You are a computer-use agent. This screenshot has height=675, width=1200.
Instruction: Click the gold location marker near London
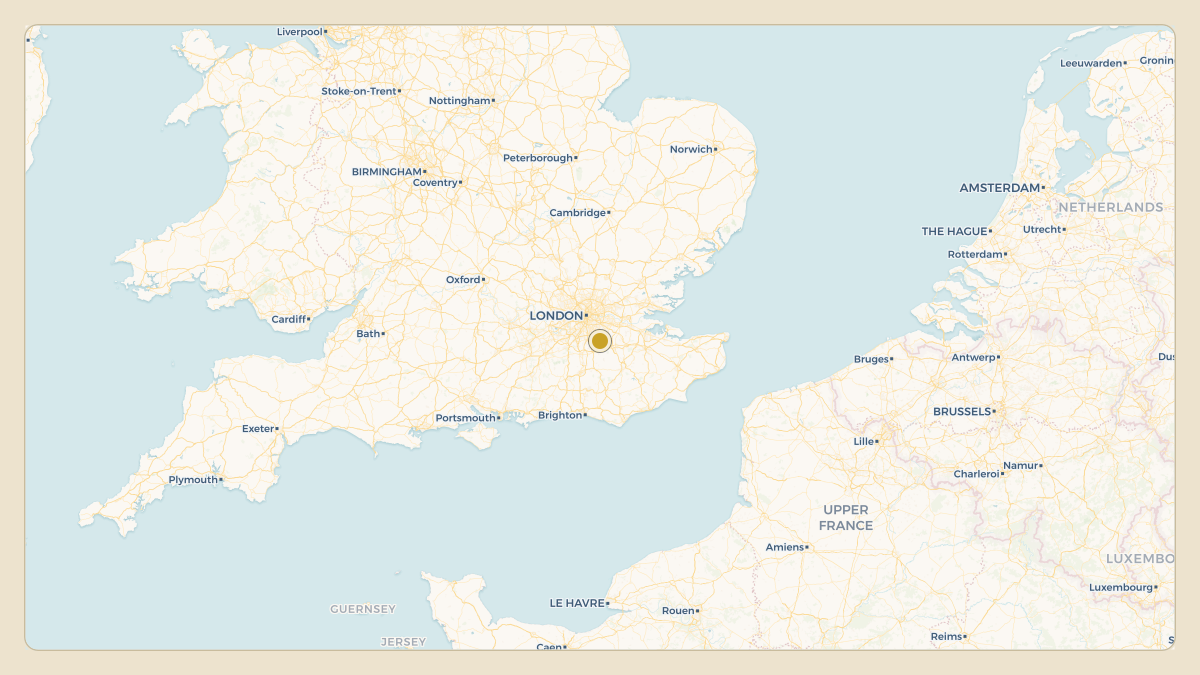click(600, 341)
